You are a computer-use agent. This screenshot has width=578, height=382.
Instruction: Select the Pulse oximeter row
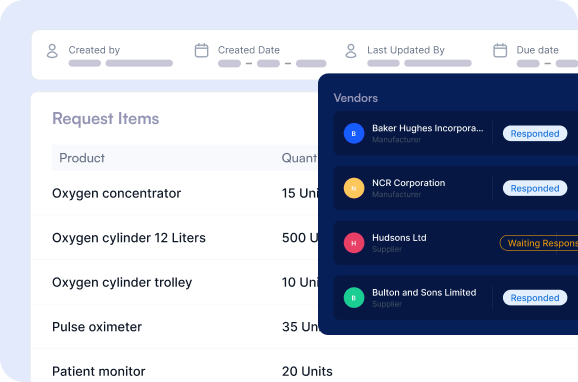174,327
